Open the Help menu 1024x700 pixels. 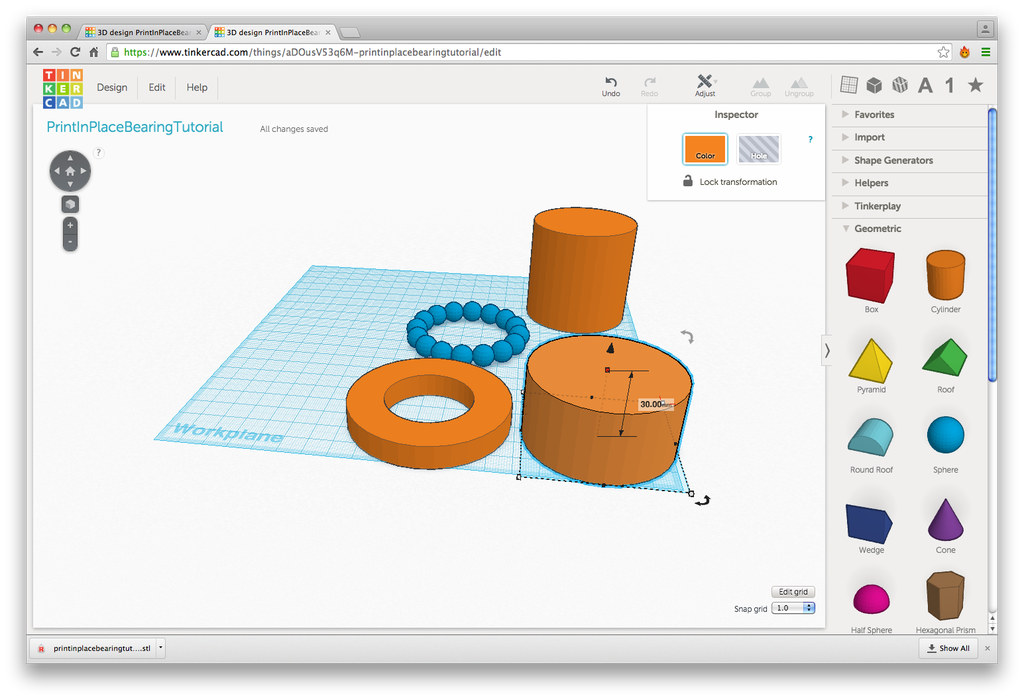click(197, 88)
